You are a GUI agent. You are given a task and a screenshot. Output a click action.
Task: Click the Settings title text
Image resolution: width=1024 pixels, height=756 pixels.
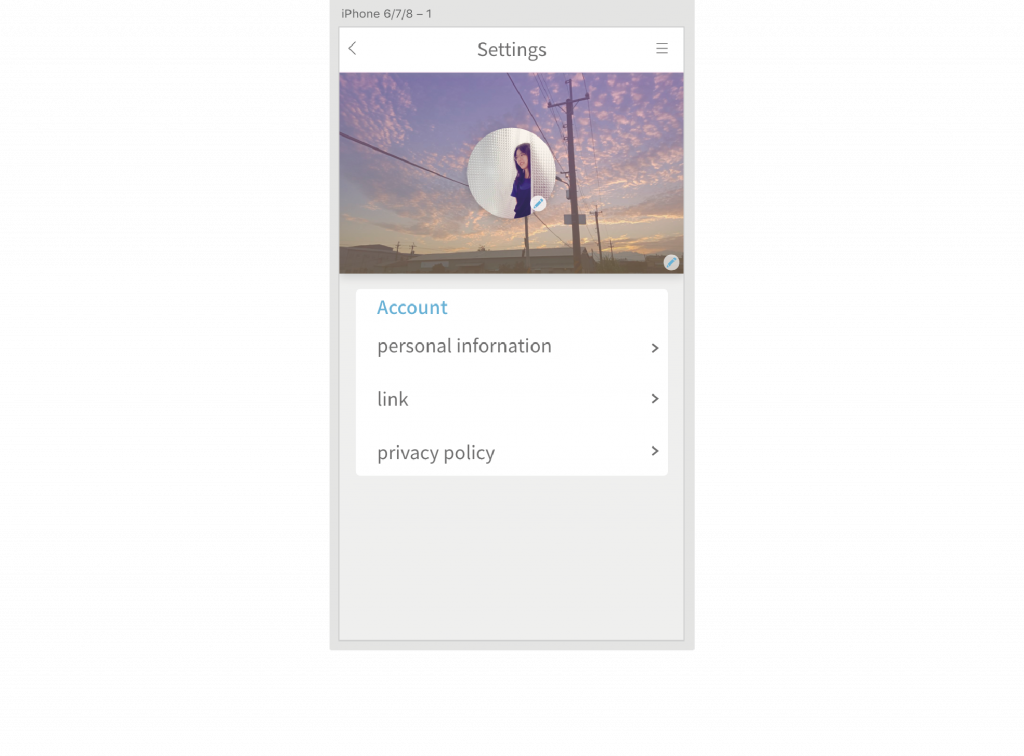511,50
